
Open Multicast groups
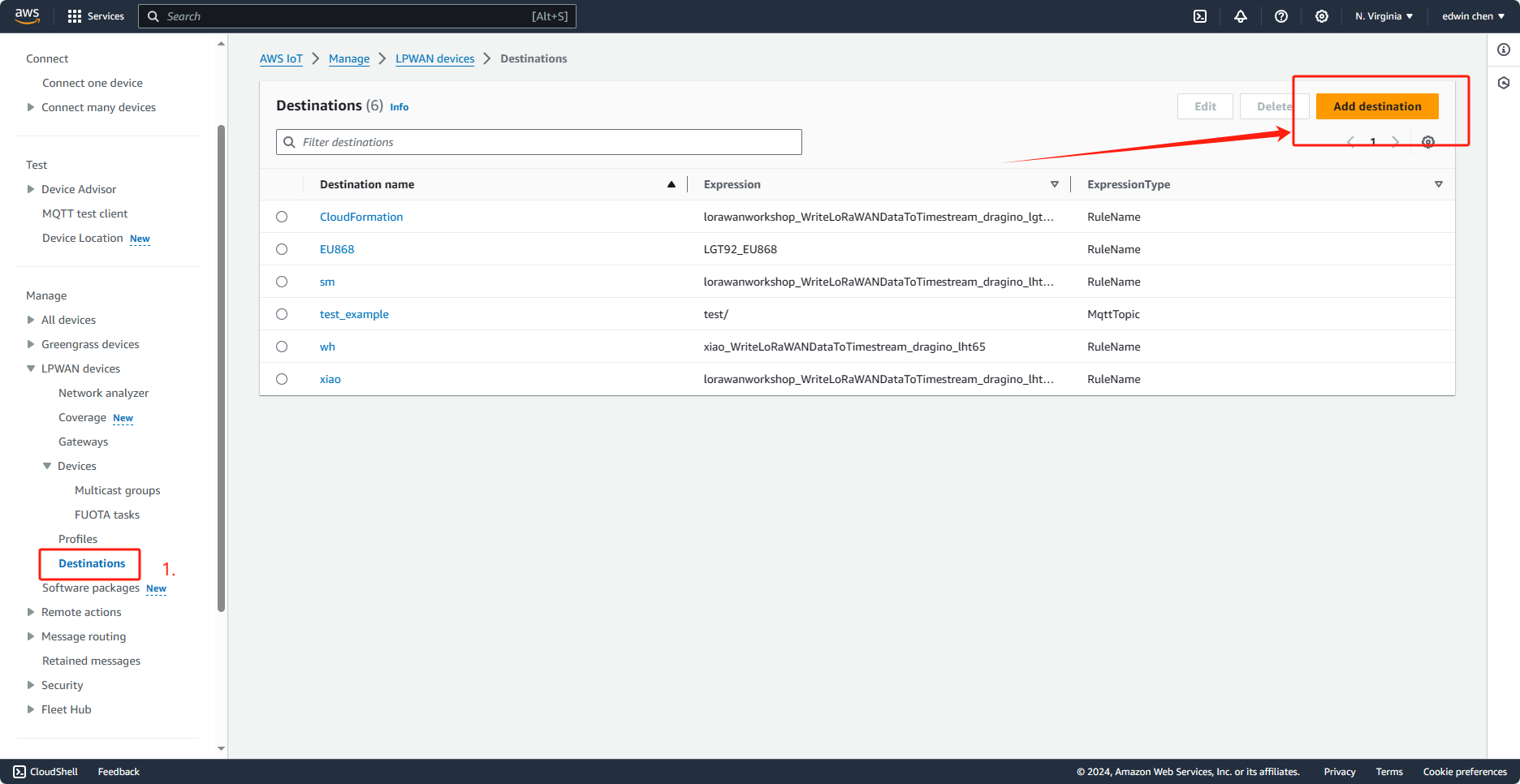[118, 490]
